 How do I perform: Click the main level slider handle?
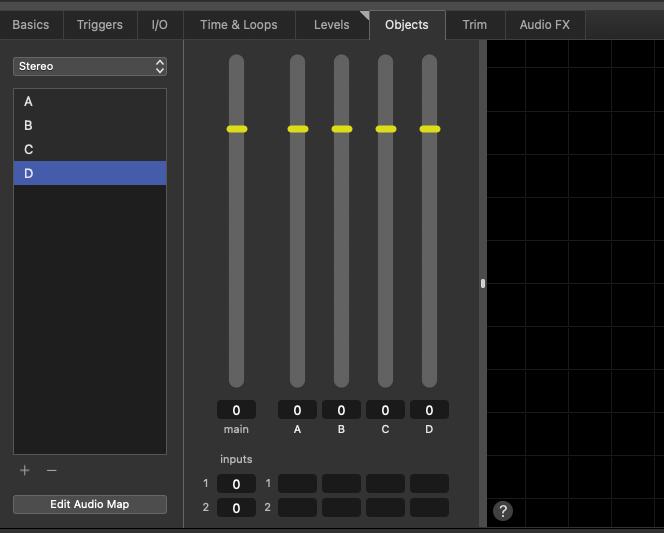(x=236, y=129)
